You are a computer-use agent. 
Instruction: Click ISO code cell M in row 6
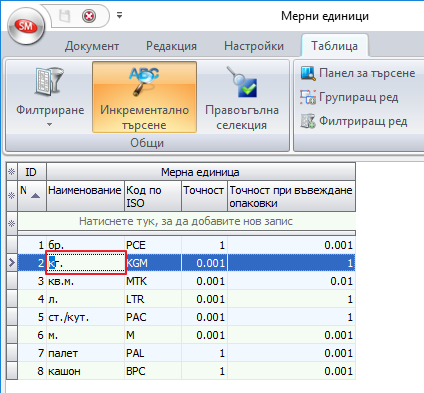pyautogui.click(x=153, y=335)
